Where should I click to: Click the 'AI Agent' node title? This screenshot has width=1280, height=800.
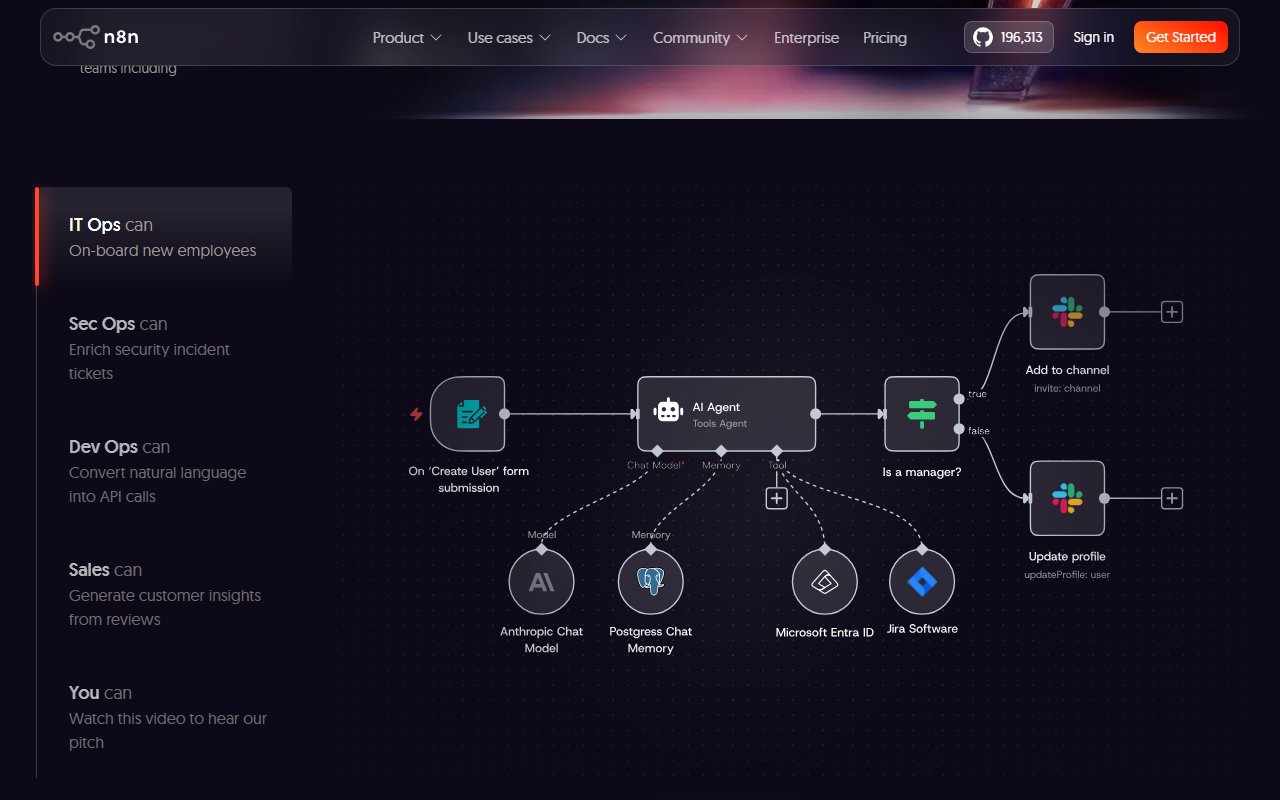[716, 407]
